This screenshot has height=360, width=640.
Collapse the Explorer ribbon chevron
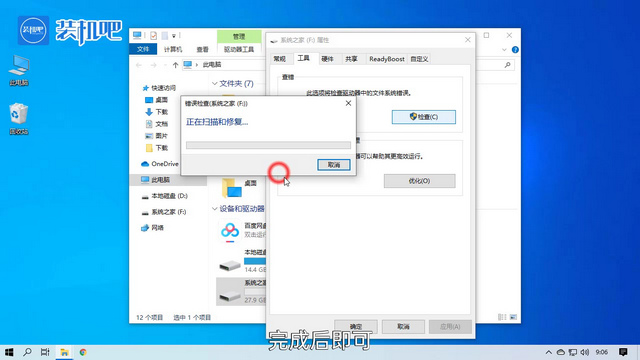504,50
